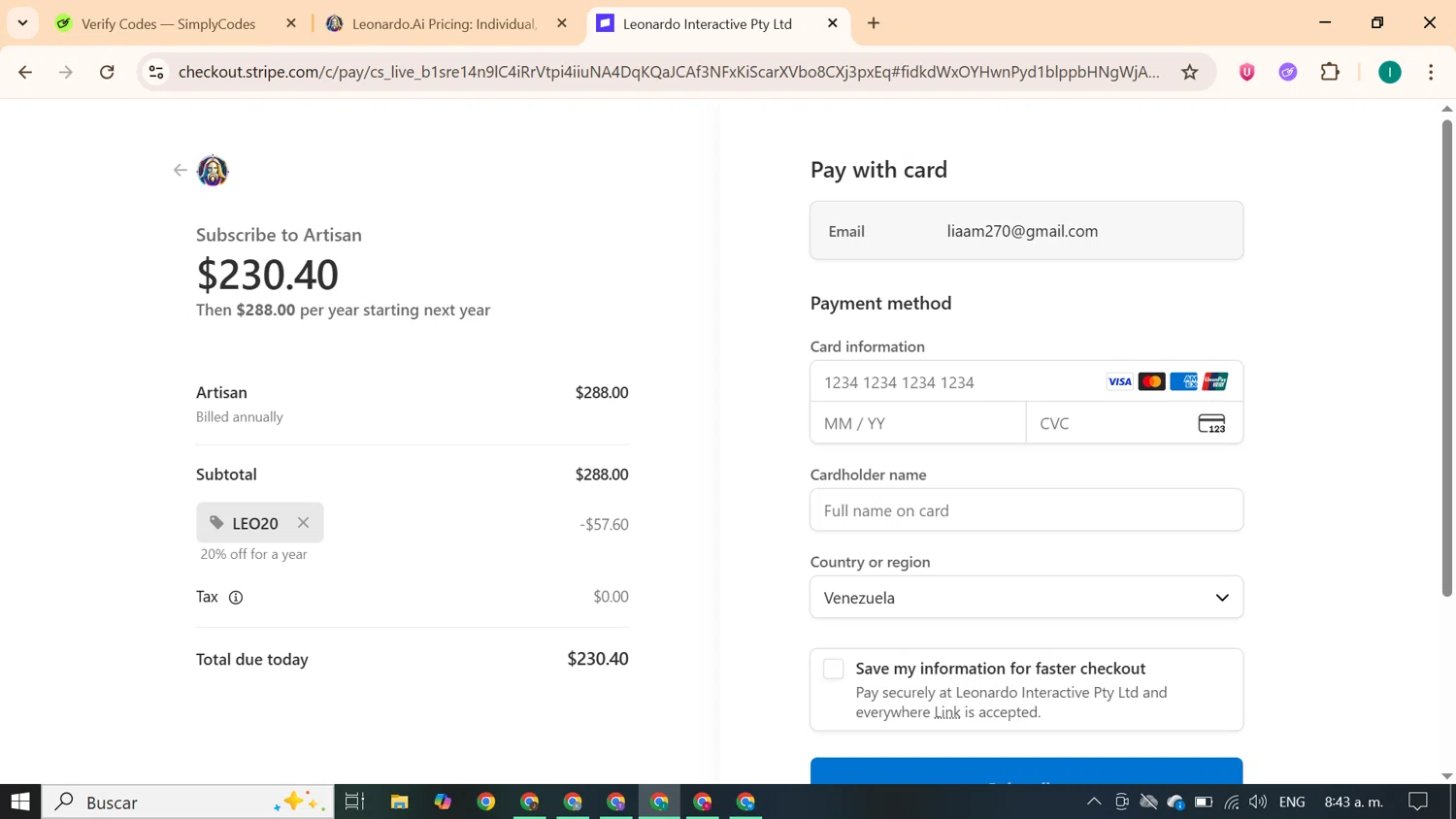
Task: Open the 8:43 a. m. clock
Action: click(x=1354, y=802)
